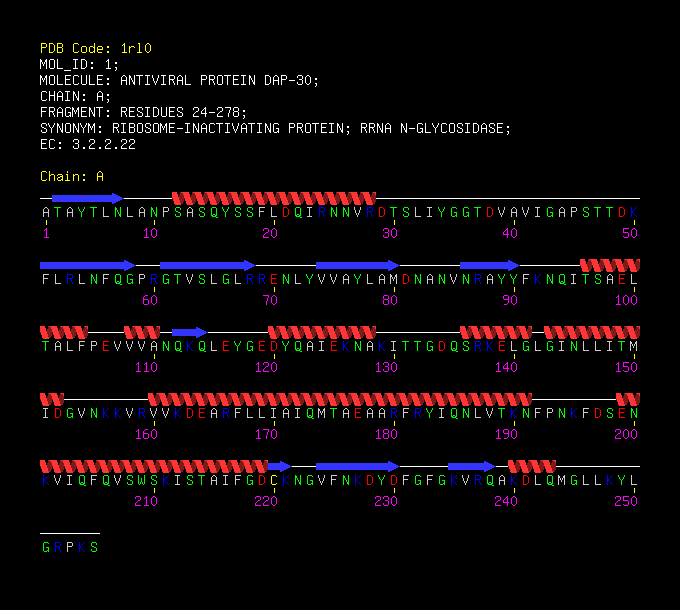Screen dimensions: 680x610
Task: Select the helix above residues KVIQFQVSWSKISTAIFGD
Action: (x=154, y=466)
